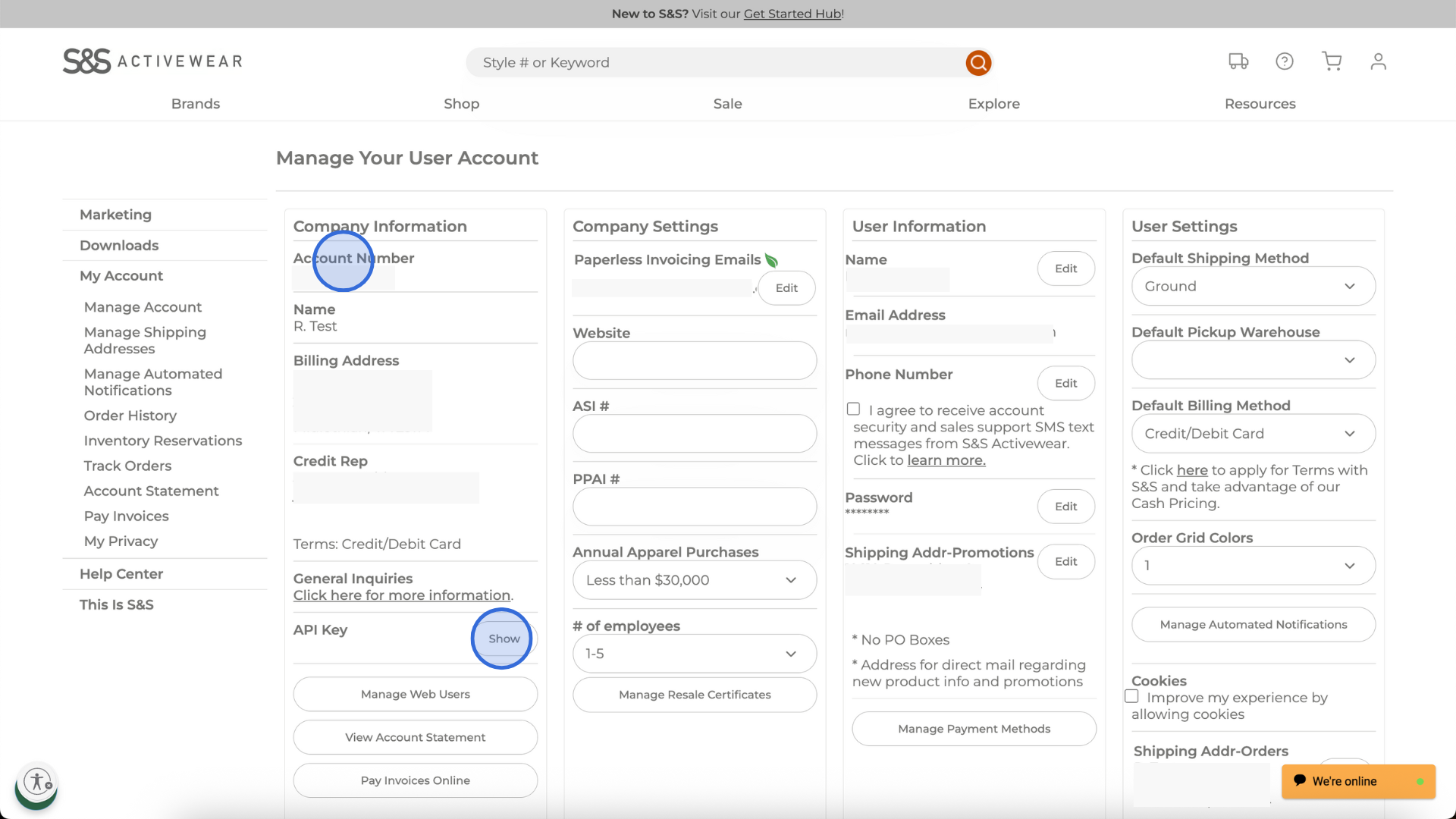Select My Account in the sidebar

pyautogui.click(x=121, y=276)
